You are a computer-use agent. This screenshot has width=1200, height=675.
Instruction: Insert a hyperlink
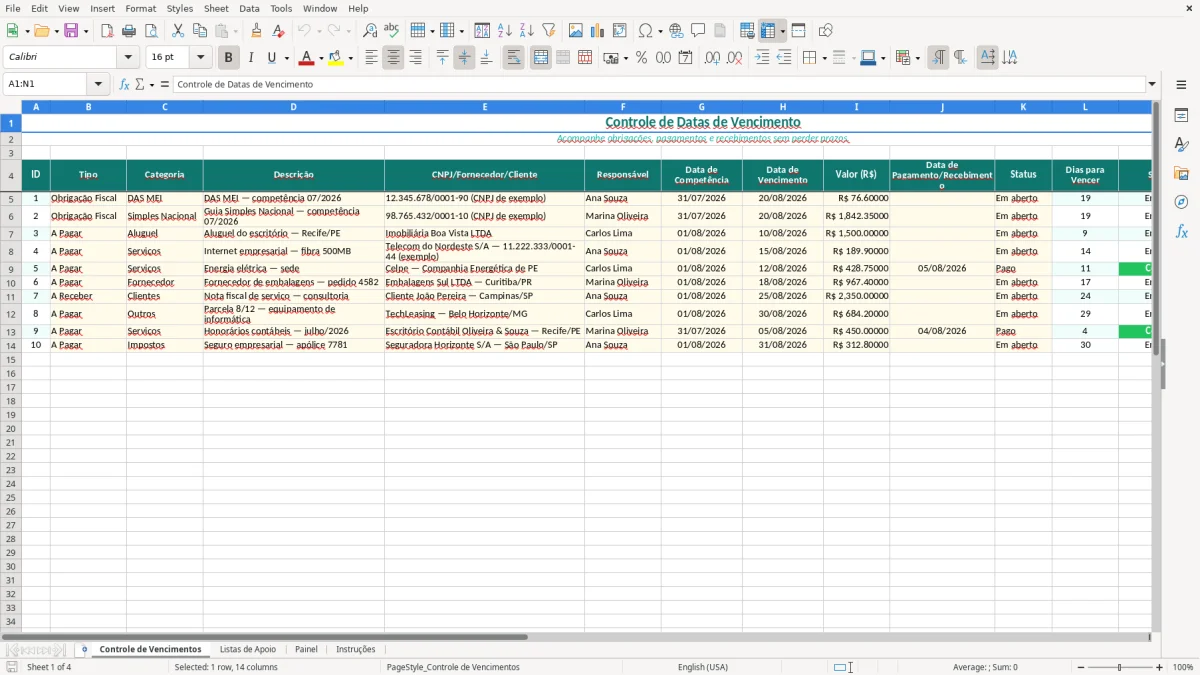click(x=676, y=31)
